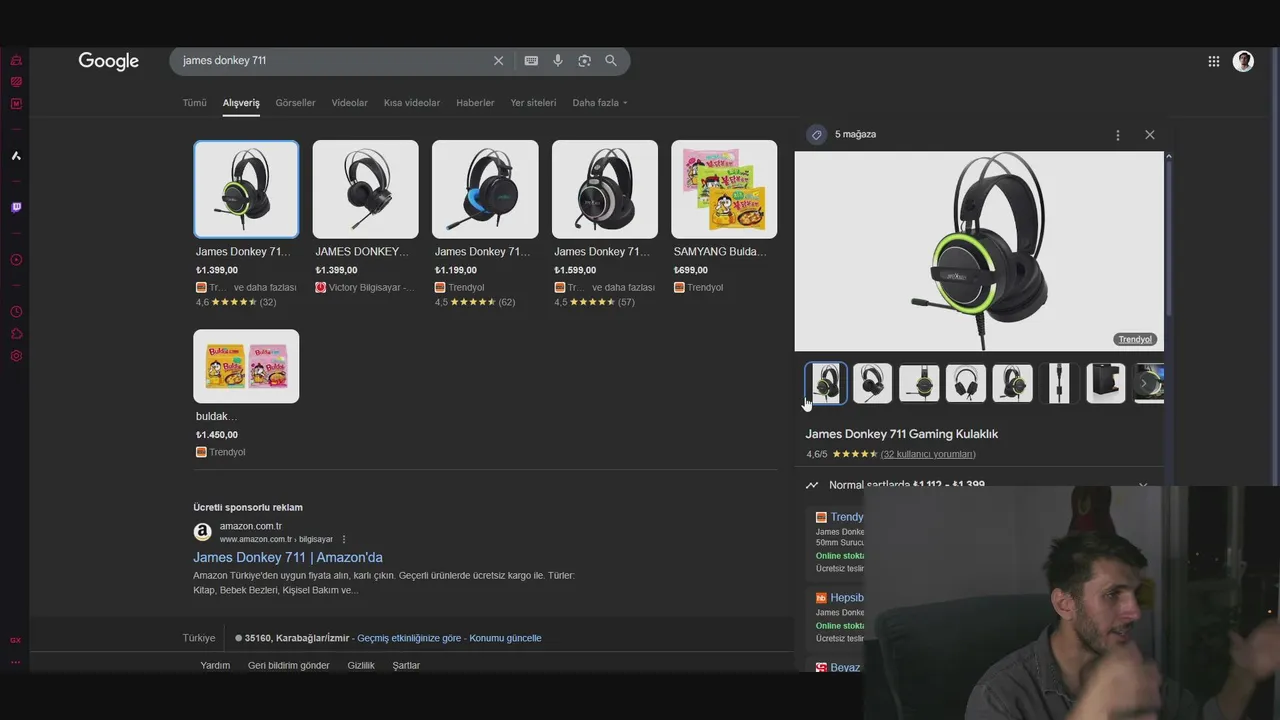Click the James Donkey 711 Gaming Kulaklık title
The image size is (1280, 720).
coord(902,434)
